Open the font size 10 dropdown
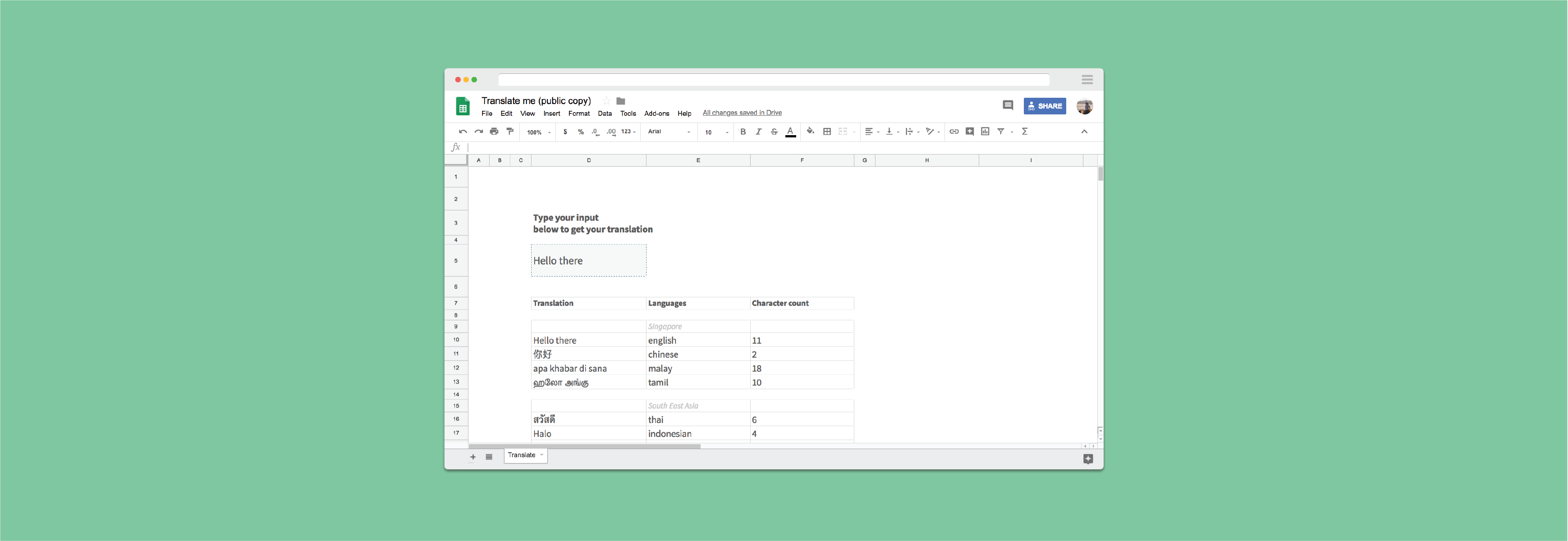Viewport: 1568px width, 541px height. click(716, 132)
